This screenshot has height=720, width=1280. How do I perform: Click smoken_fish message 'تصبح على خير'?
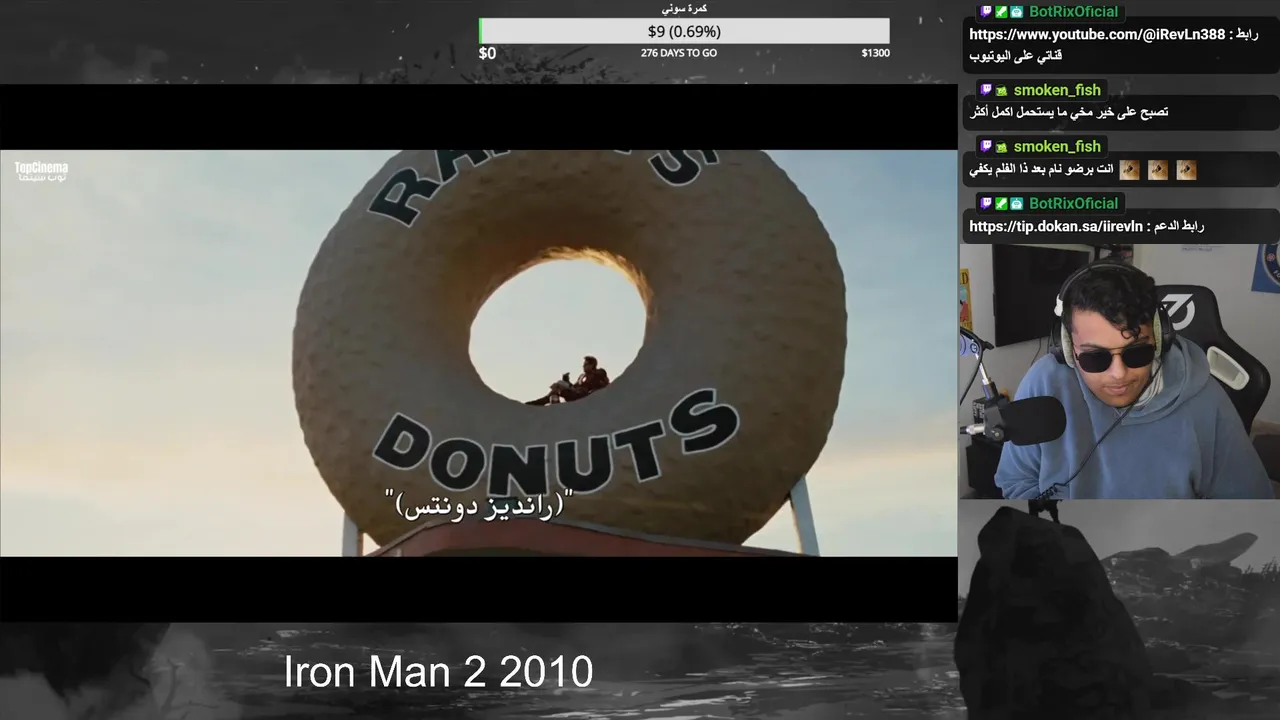click(x=1068, y=113)
